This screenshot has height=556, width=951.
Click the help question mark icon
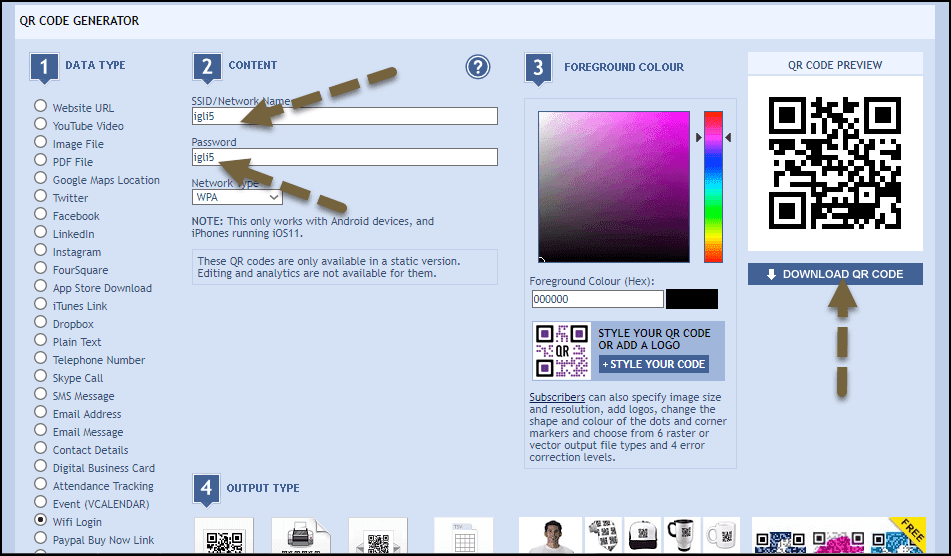tap(478, 67)
